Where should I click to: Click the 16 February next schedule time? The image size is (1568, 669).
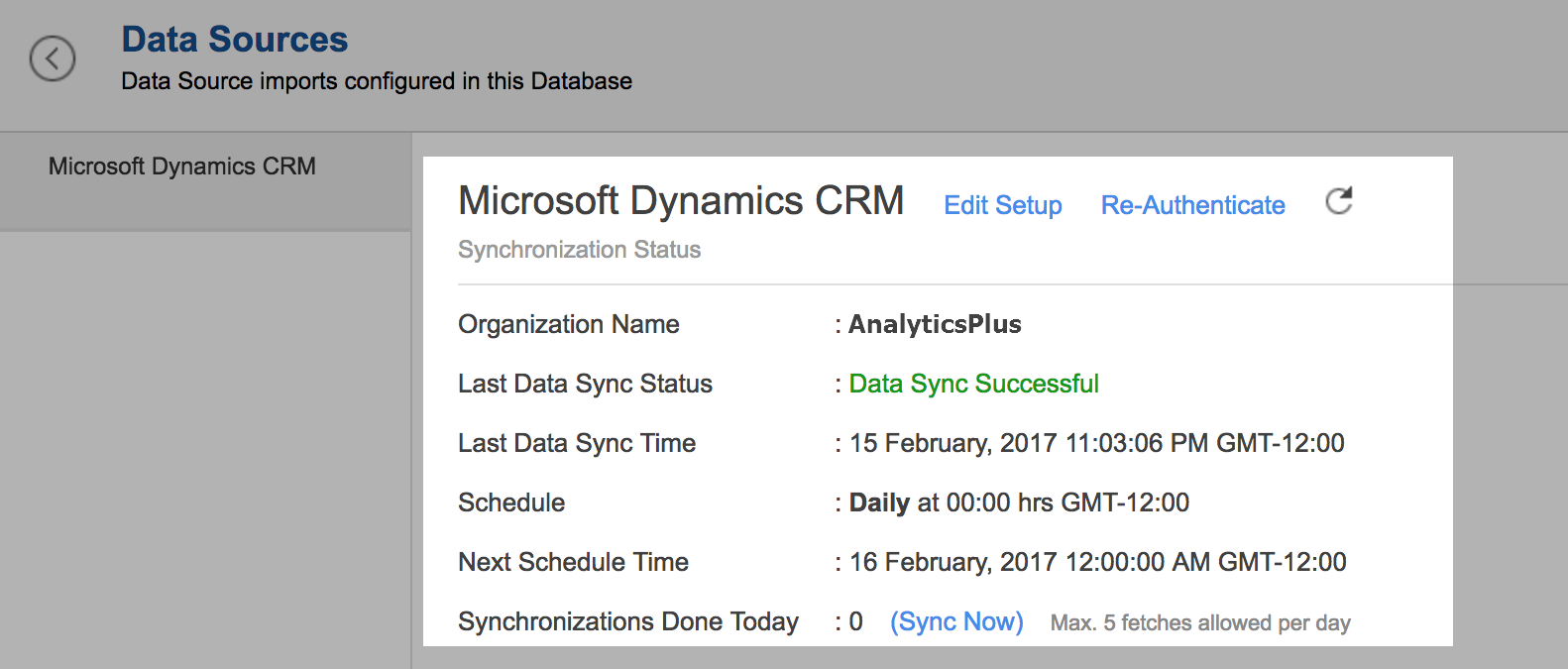[1097, 562]
